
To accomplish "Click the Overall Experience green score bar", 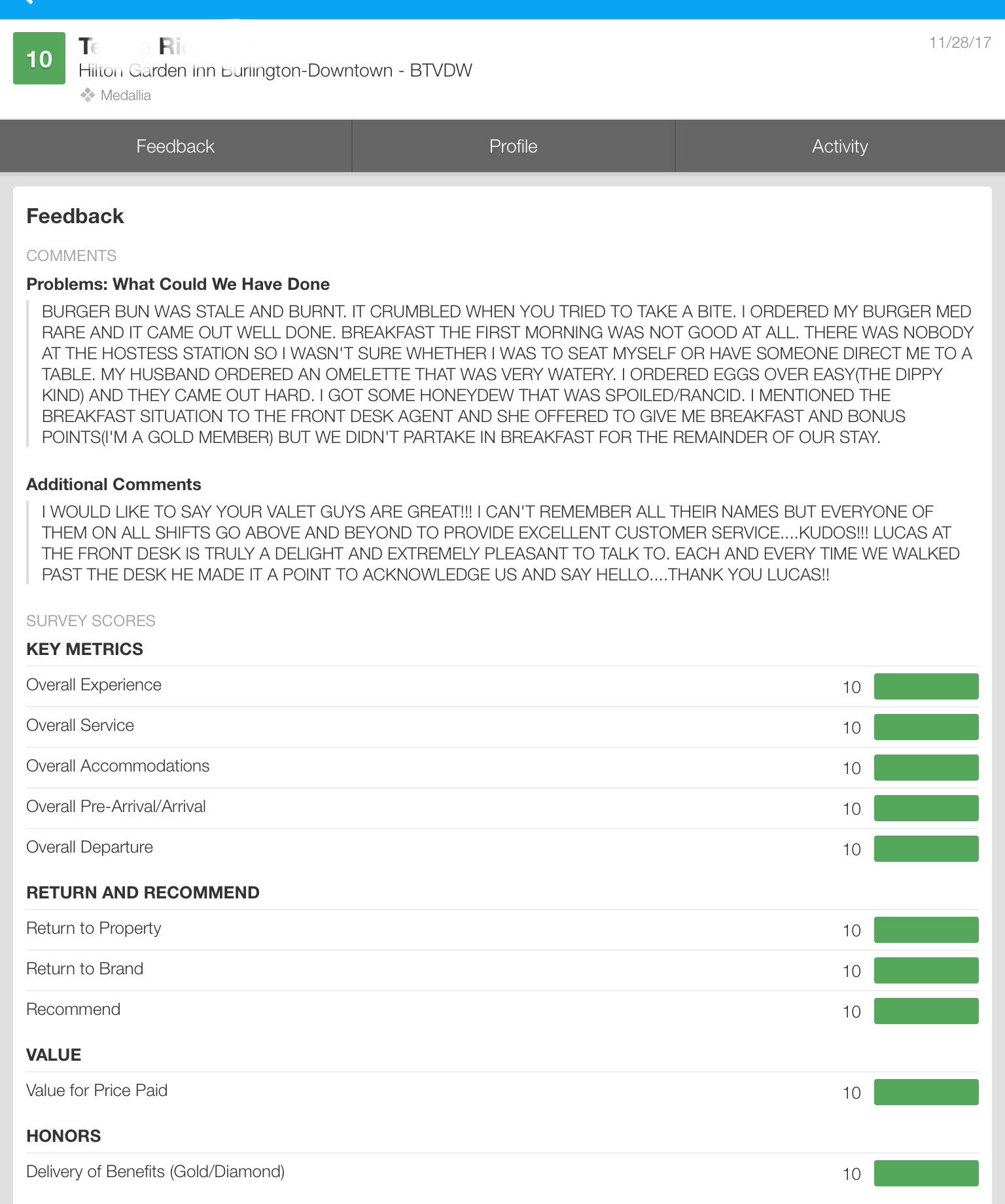I will tap(926, 686).
